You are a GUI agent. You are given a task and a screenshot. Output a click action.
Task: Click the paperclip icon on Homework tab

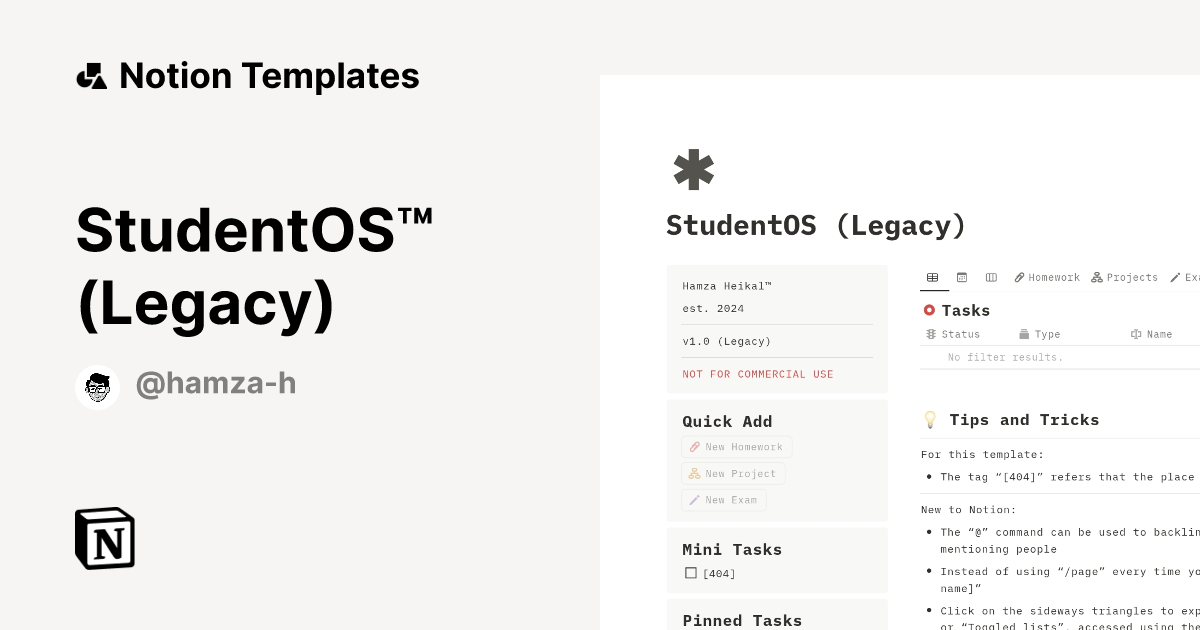pyautogui.click(x=1019, y=277)
